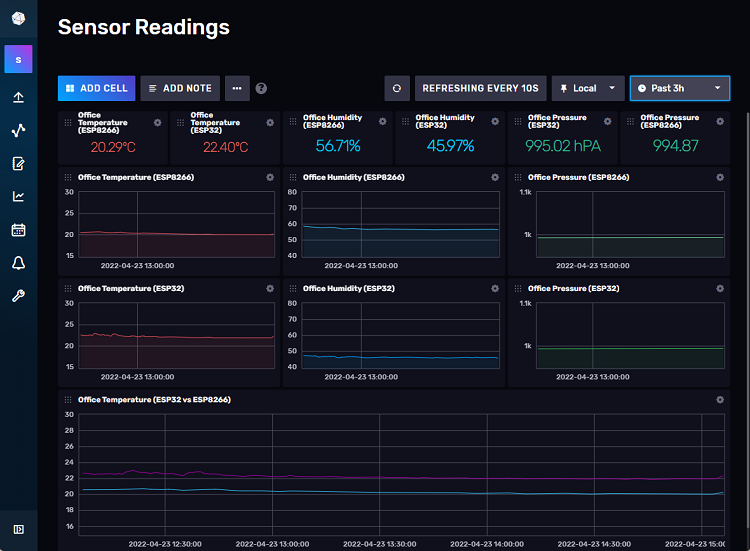The height and width of the screenshot is (551, 750).
Task: Click the manual refresh icon button
Action: pos(397,88)
